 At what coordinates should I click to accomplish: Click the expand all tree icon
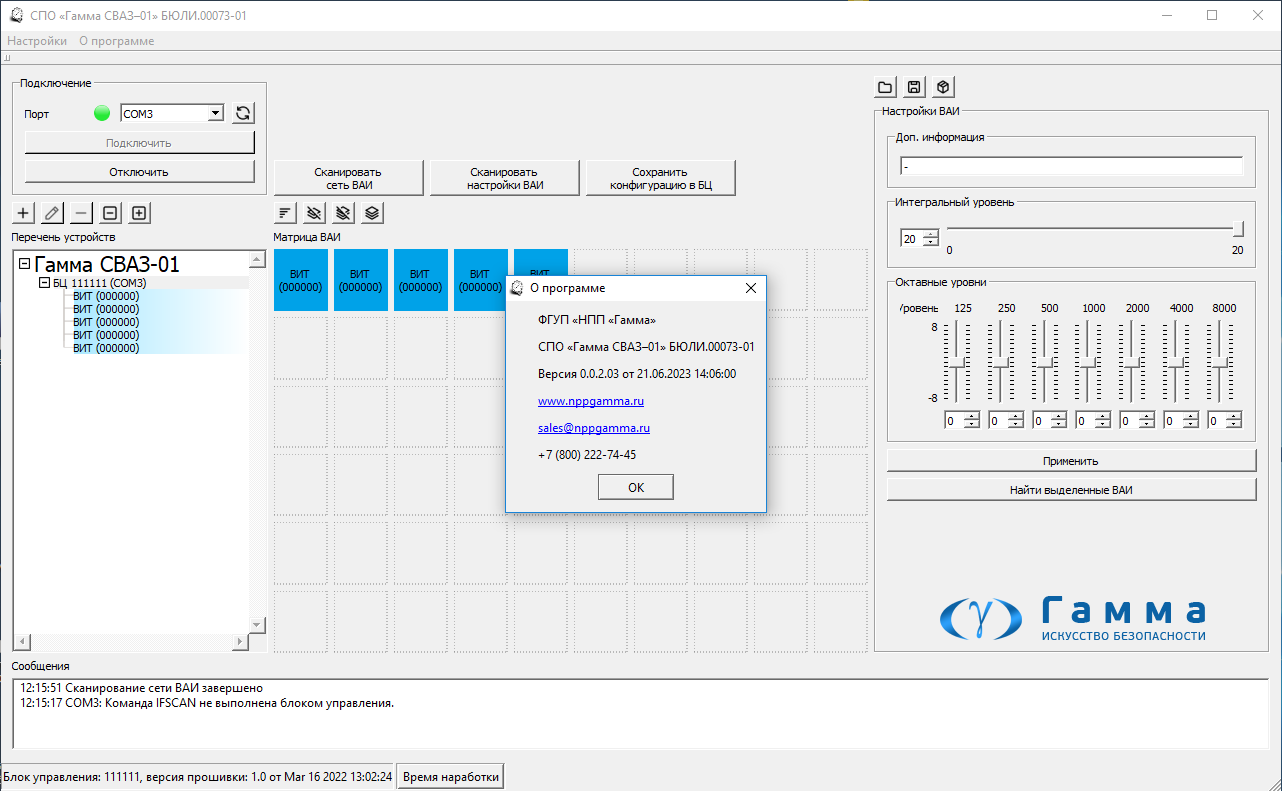coord(139,213)
